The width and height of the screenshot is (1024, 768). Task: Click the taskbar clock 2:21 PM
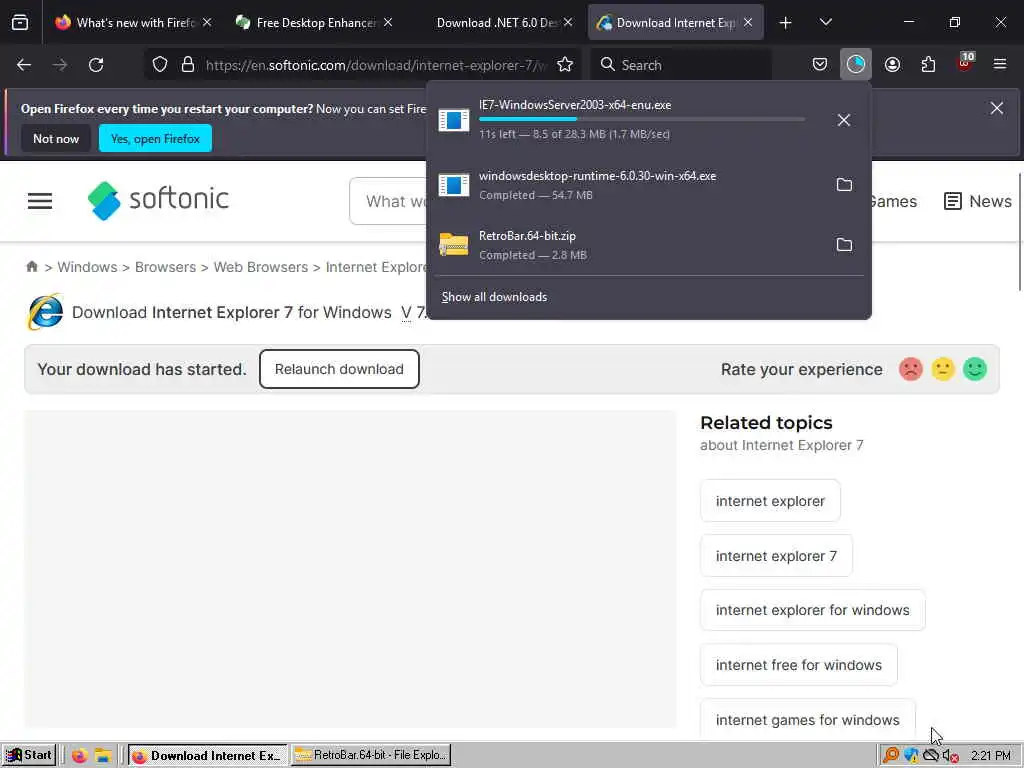tap(990, 756)
